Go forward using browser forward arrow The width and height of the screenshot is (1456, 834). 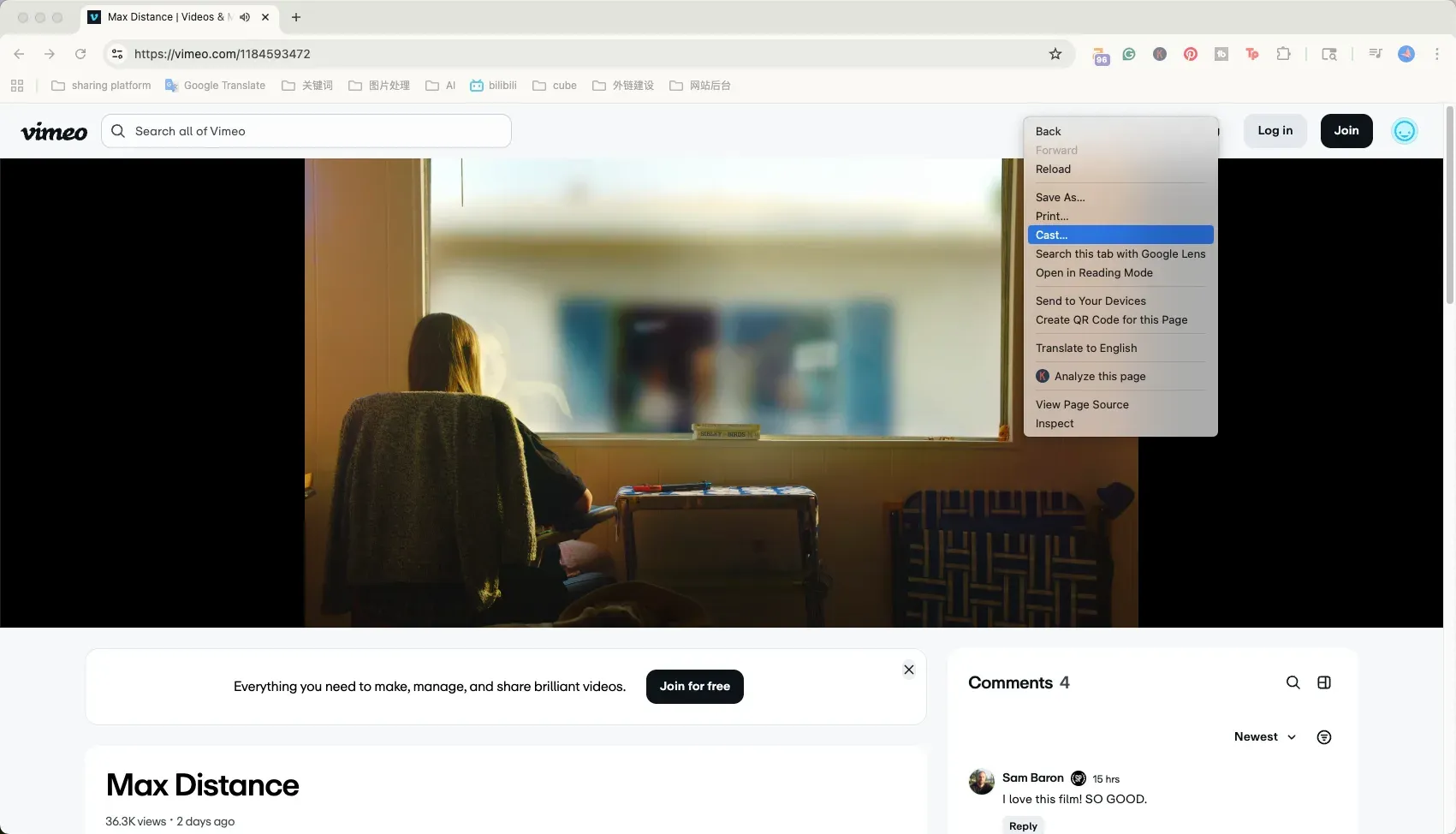50,54
